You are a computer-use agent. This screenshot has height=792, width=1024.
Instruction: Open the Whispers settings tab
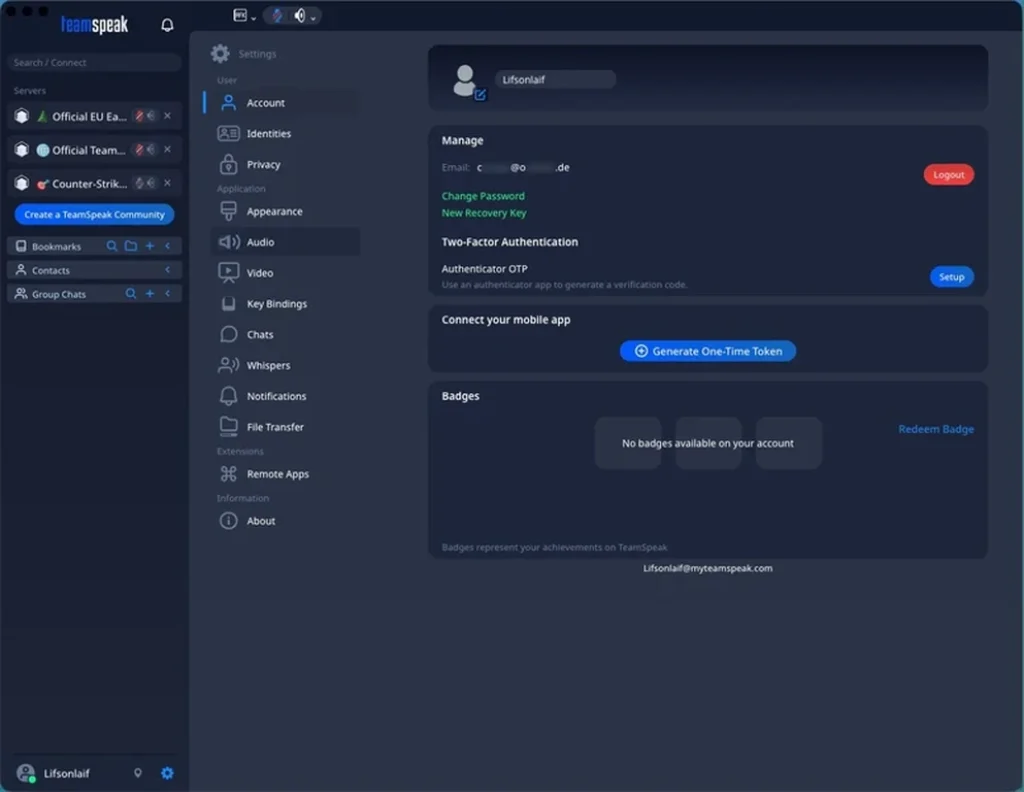[x=284, y=366]
